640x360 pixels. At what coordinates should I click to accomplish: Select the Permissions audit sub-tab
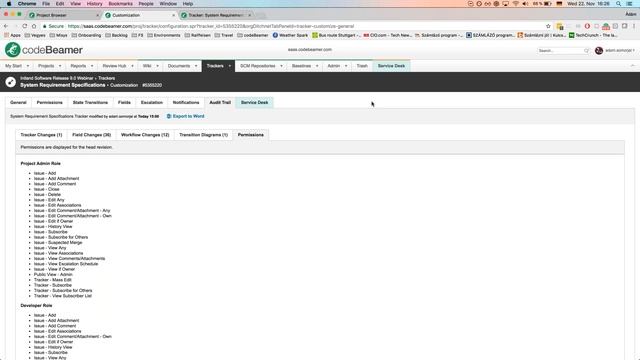251,135
